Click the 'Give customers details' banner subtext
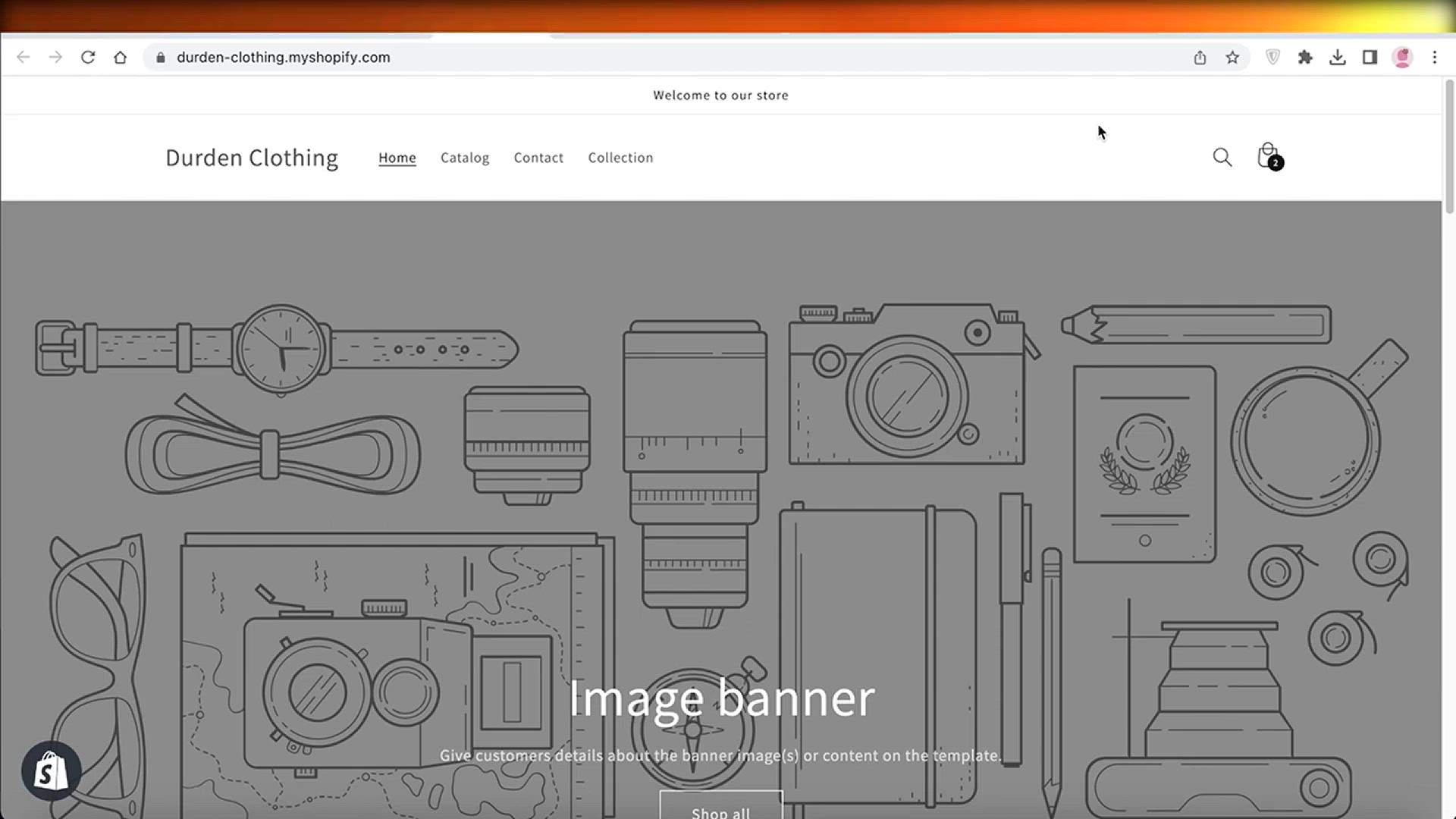Screen dimensions: 1456x819 tap(720, 755)
